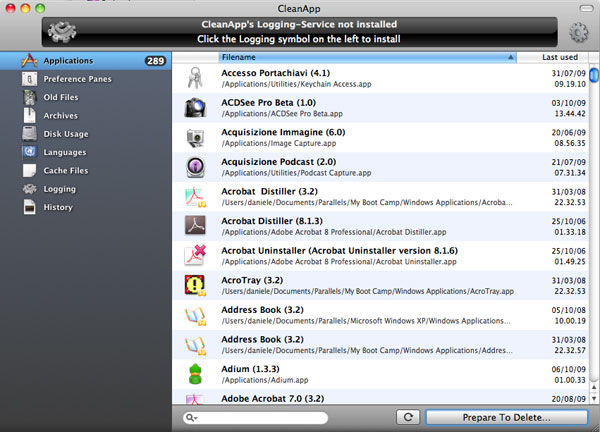Select Cache Files sidebar icon
Image resolution: width=600 pixels, height=432 pixels.
click(29, 170)
